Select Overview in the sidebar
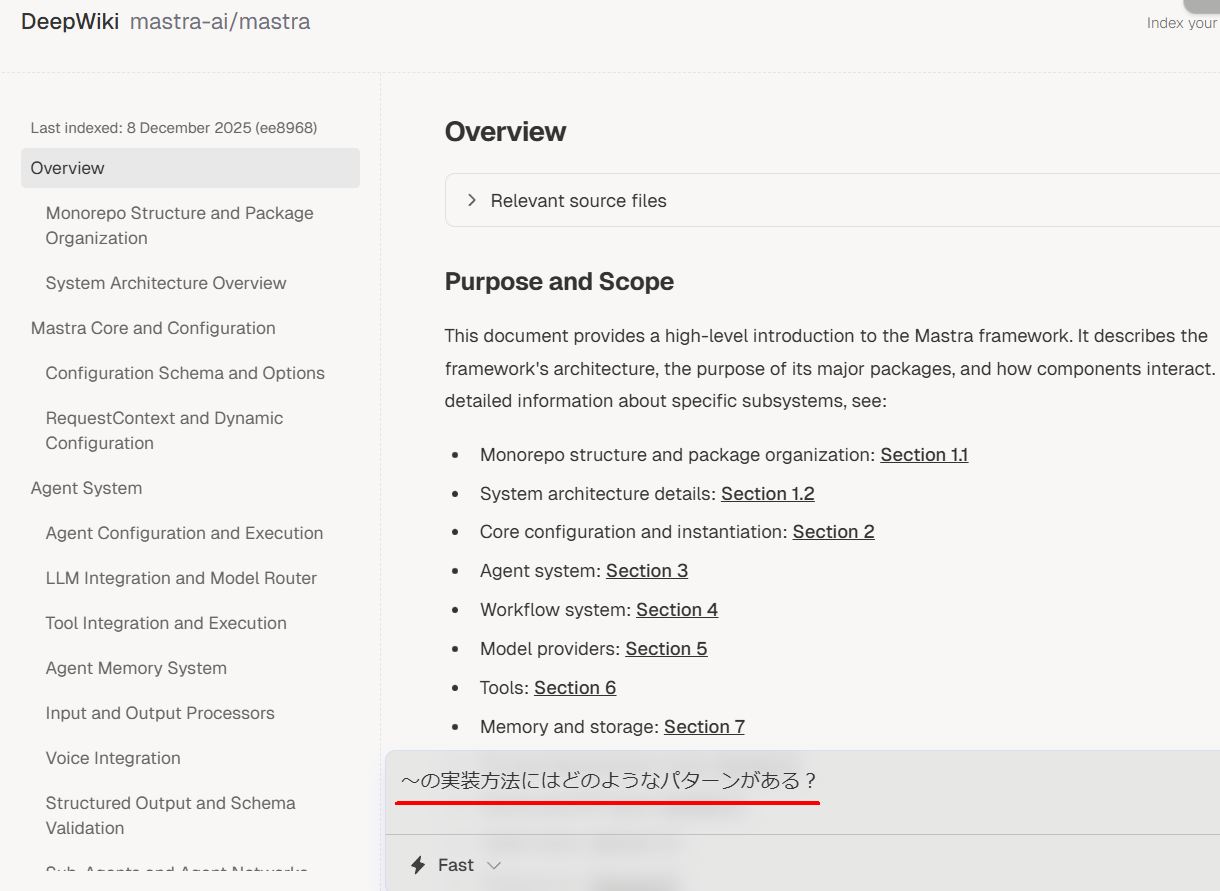 (190, 168)
